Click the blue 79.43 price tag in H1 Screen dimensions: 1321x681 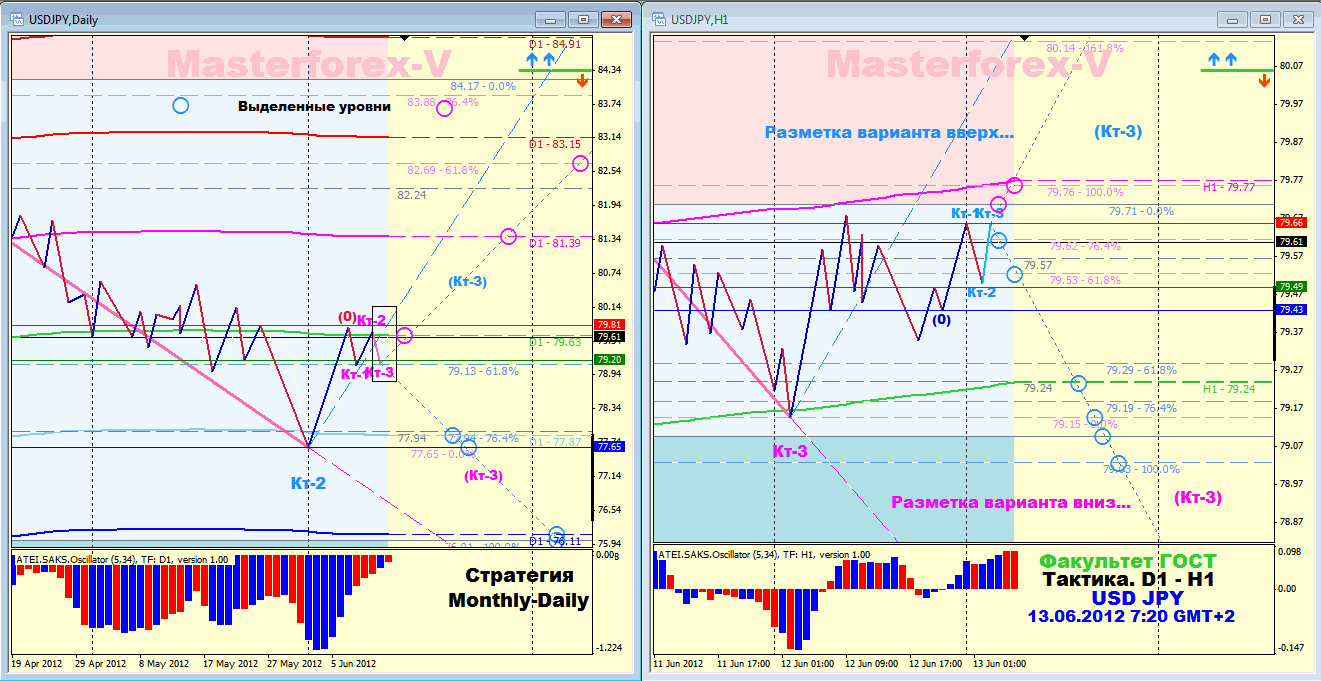click(1290, 310)
